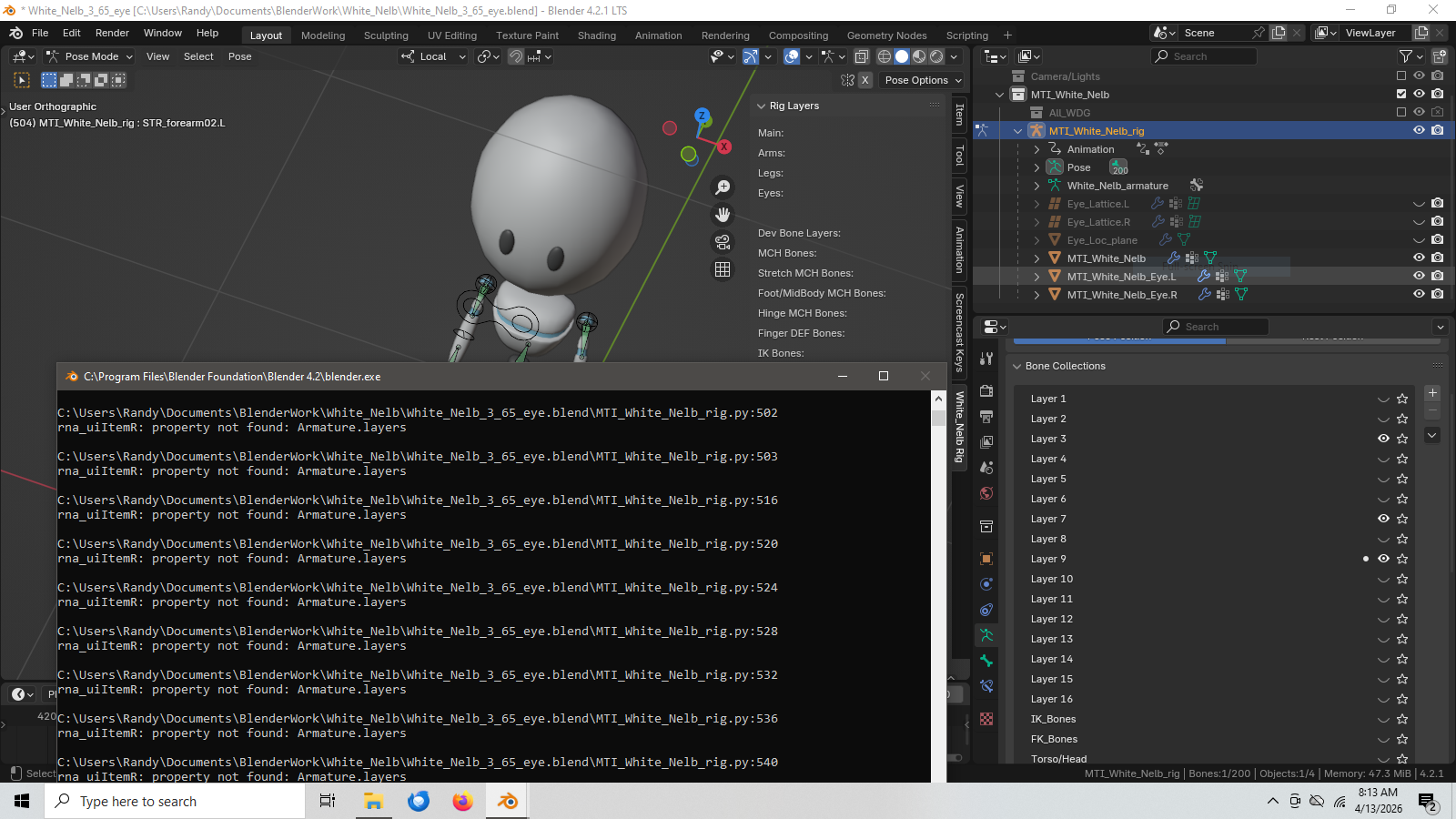Click the X-axis mirror butterfly icon

click(848, 80)
